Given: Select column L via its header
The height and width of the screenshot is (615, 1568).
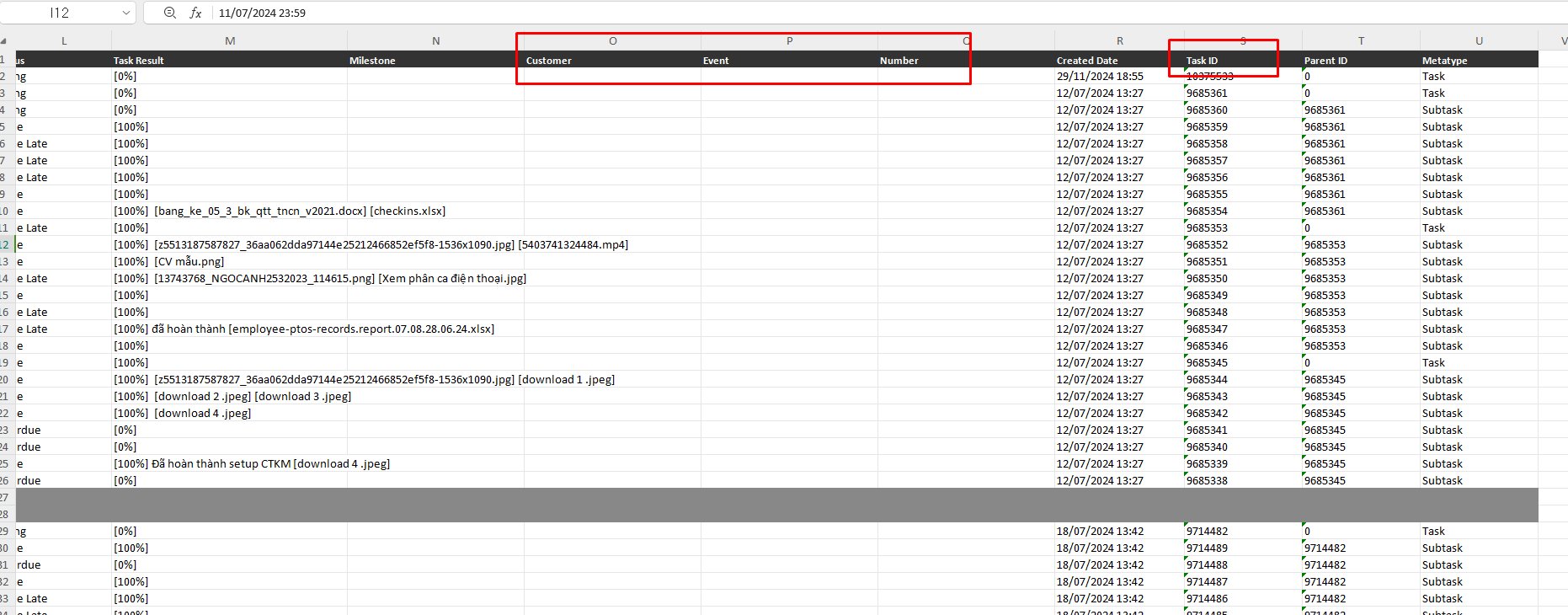Looking at the screenshot, I should 64,40.
